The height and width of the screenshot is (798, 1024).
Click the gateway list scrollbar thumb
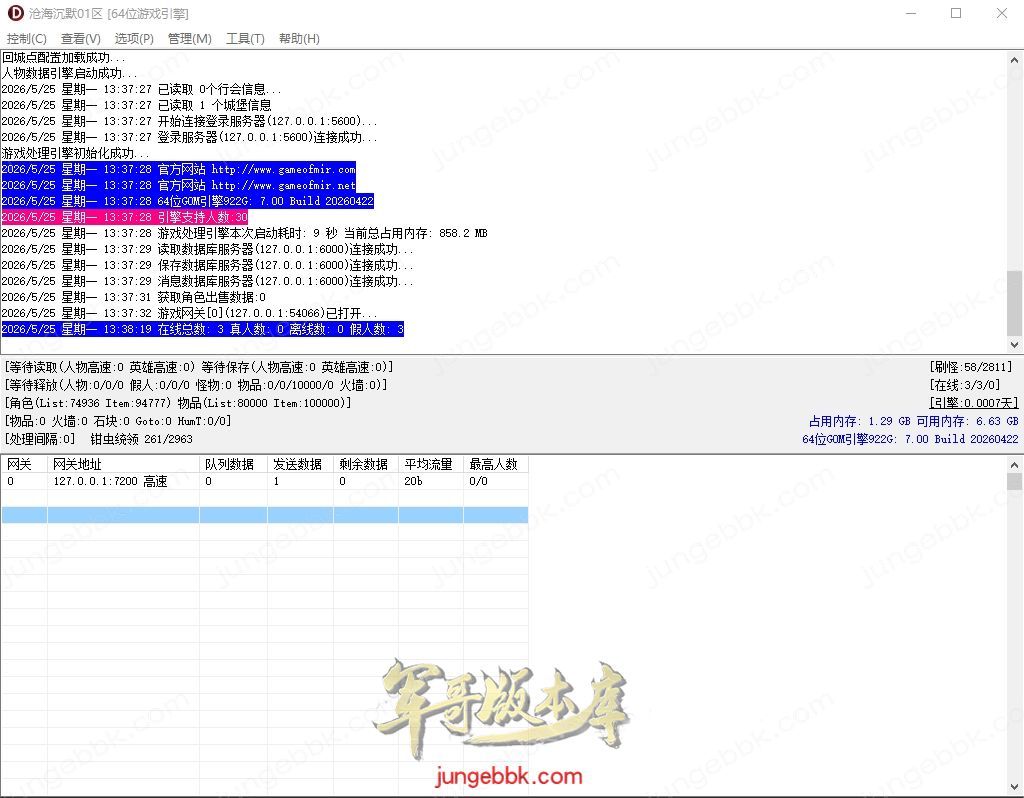click(1014, 481)
